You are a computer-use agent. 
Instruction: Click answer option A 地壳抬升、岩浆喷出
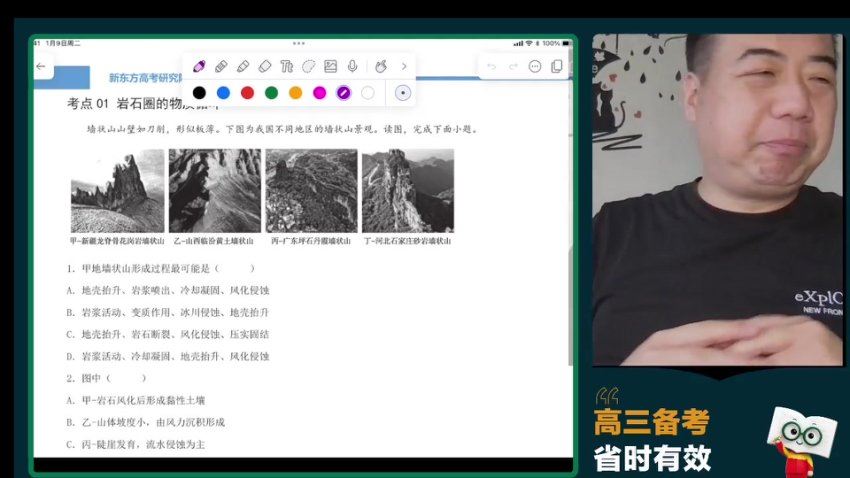(x=168, y=290)
